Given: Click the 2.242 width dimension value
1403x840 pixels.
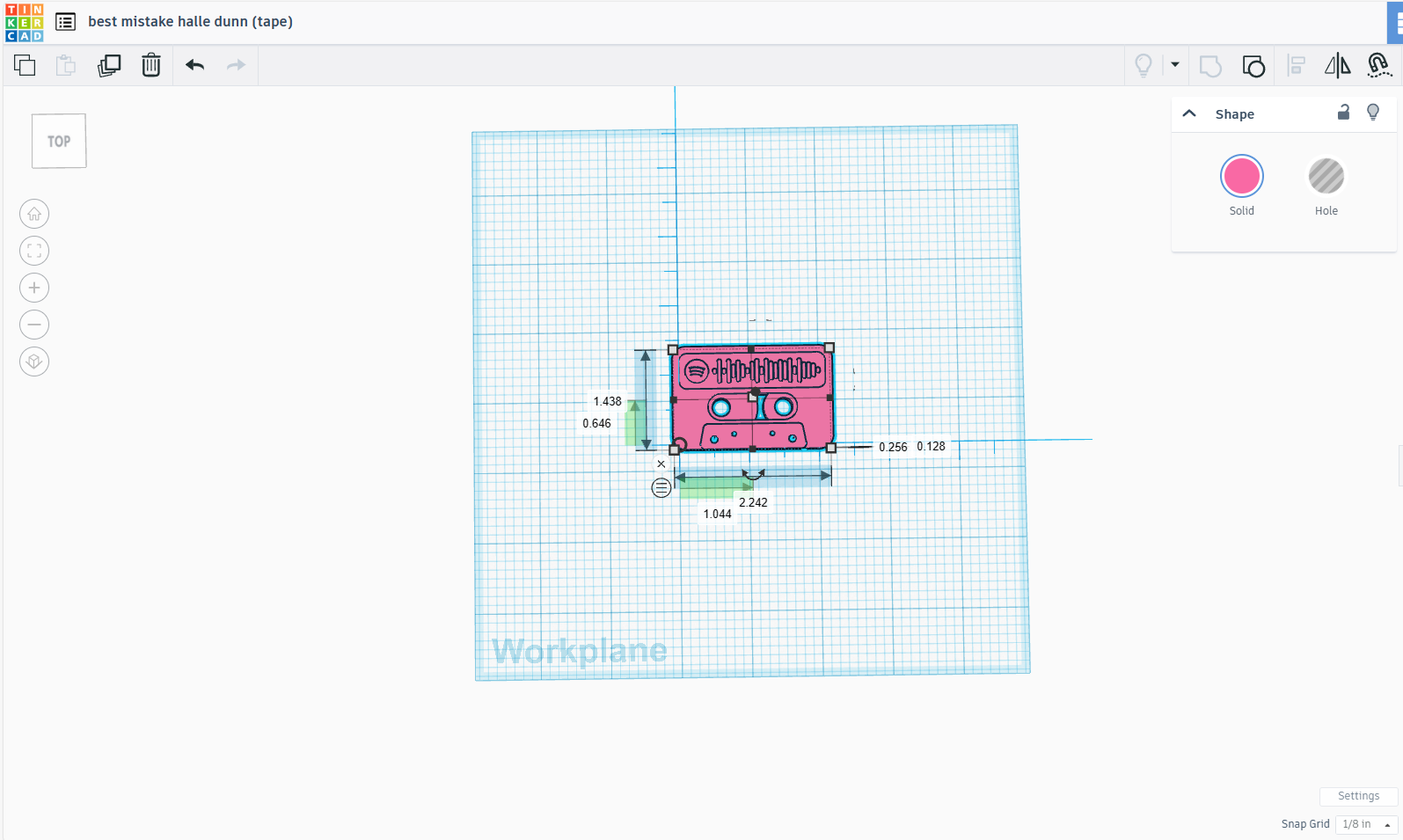Looking at the screenshot, I should click(753, 502).
